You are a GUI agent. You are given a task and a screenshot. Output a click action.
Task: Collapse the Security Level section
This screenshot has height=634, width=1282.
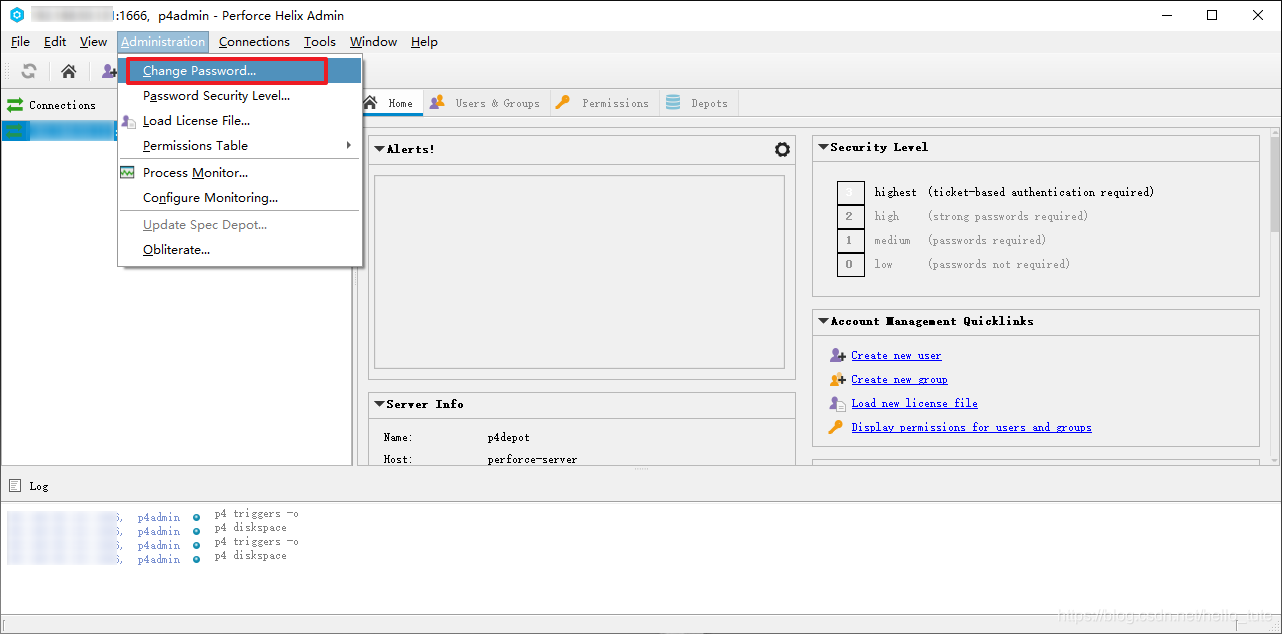[x=823, y=147]
